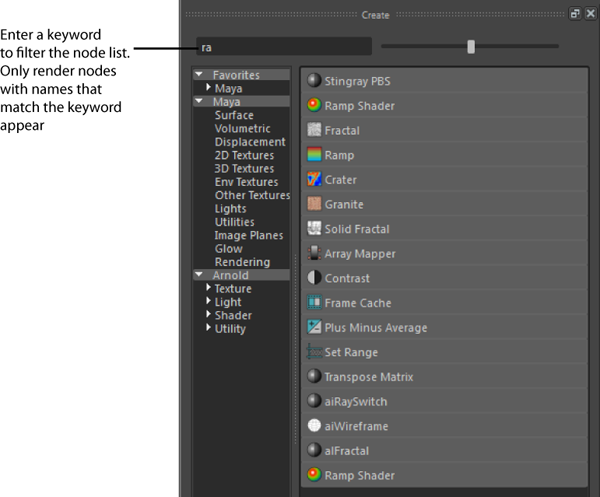Click the aiRaySwitch sphere icon
This screenshot has height=497, width=600.
click(314, 401)
